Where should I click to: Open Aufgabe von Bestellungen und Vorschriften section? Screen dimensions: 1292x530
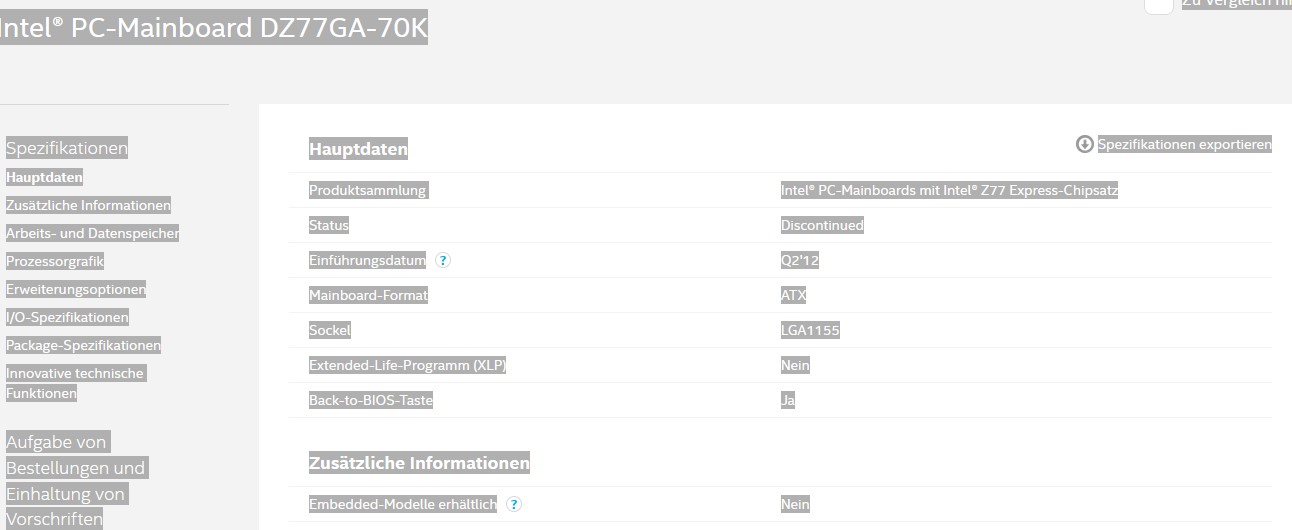point(76,480)
